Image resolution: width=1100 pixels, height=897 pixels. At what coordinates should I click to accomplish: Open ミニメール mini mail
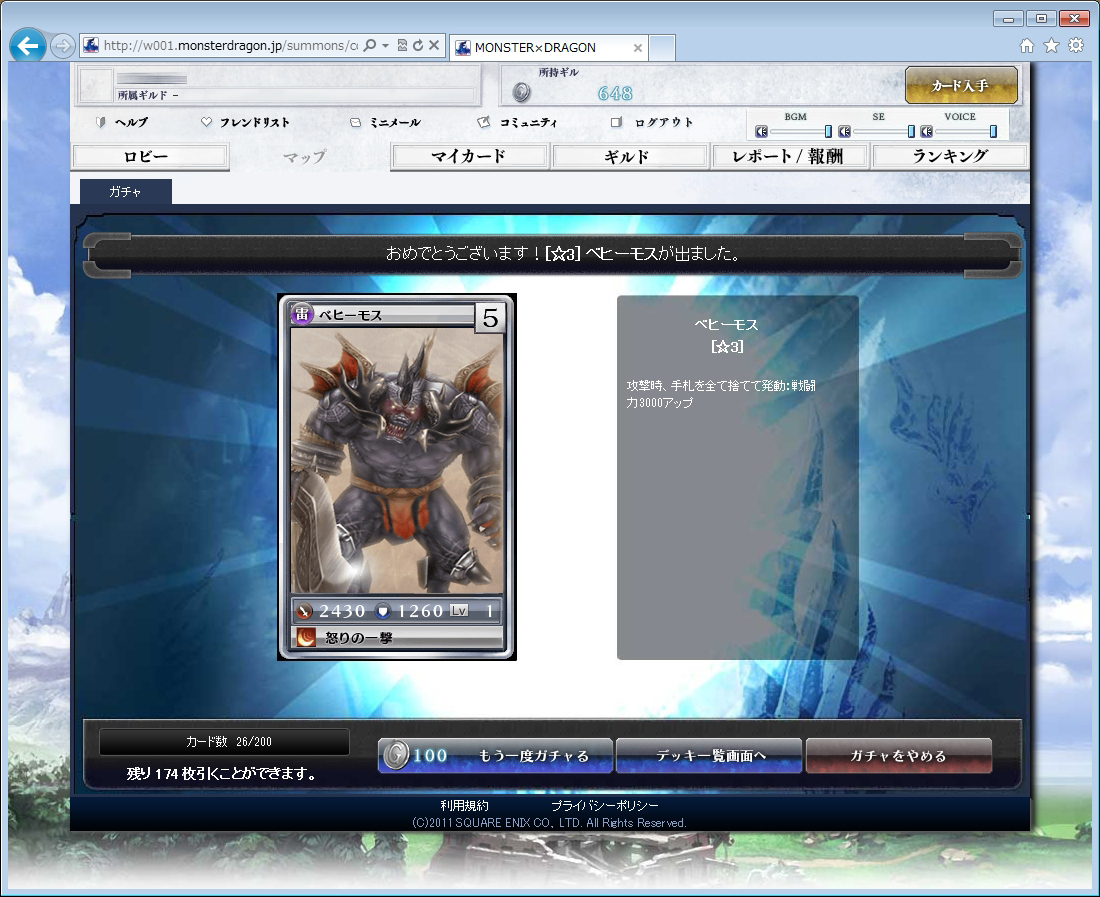tap(386, 122)
